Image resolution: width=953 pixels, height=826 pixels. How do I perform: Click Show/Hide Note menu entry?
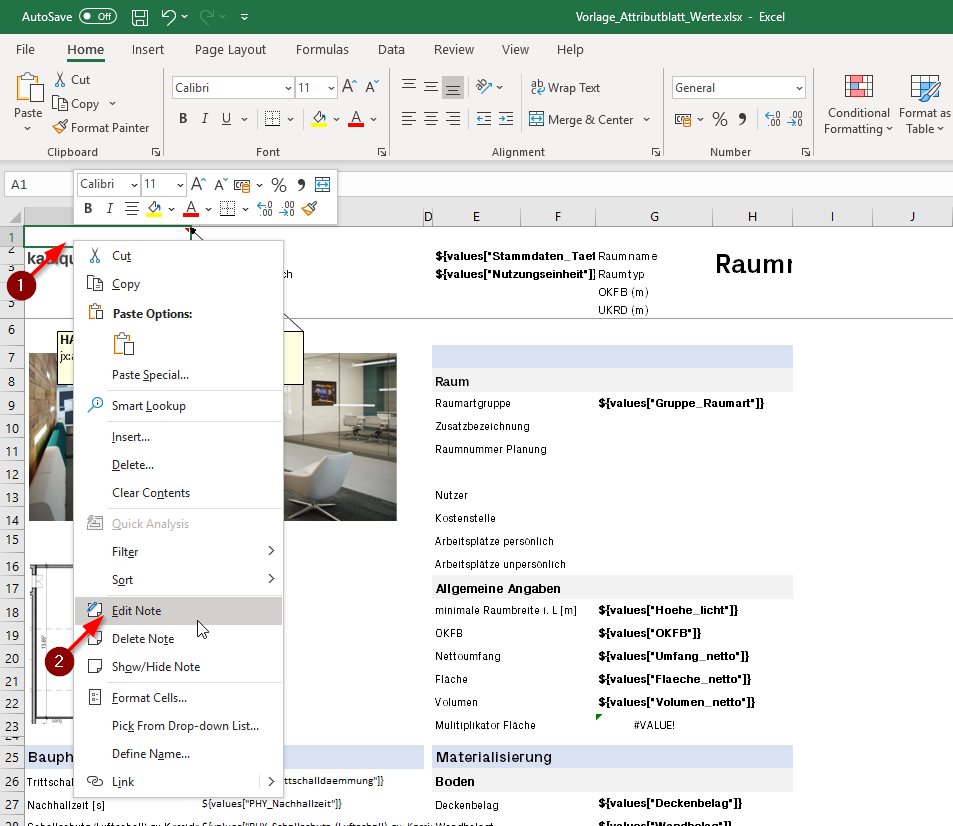point(178,667)
